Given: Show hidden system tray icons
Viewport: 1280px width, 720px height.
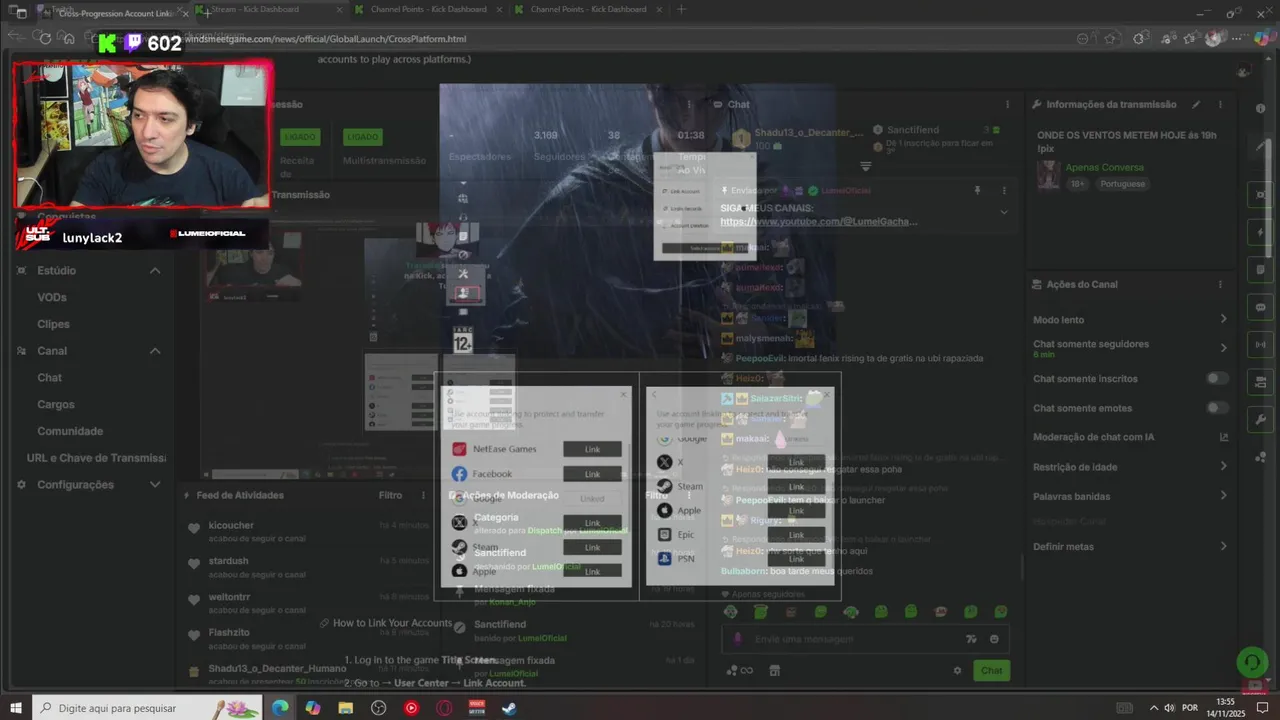Looking at the screenshot, I should click(1153, 708).
